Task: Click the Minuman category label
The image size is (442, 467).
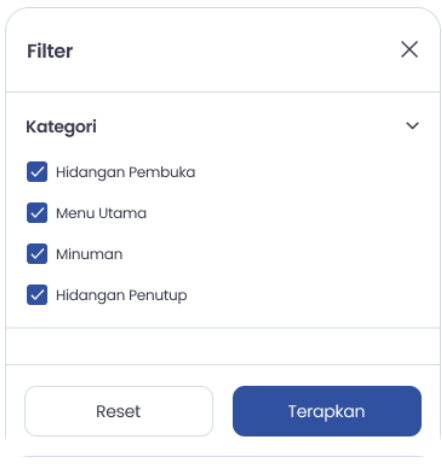Action: [x=89, y=254]
